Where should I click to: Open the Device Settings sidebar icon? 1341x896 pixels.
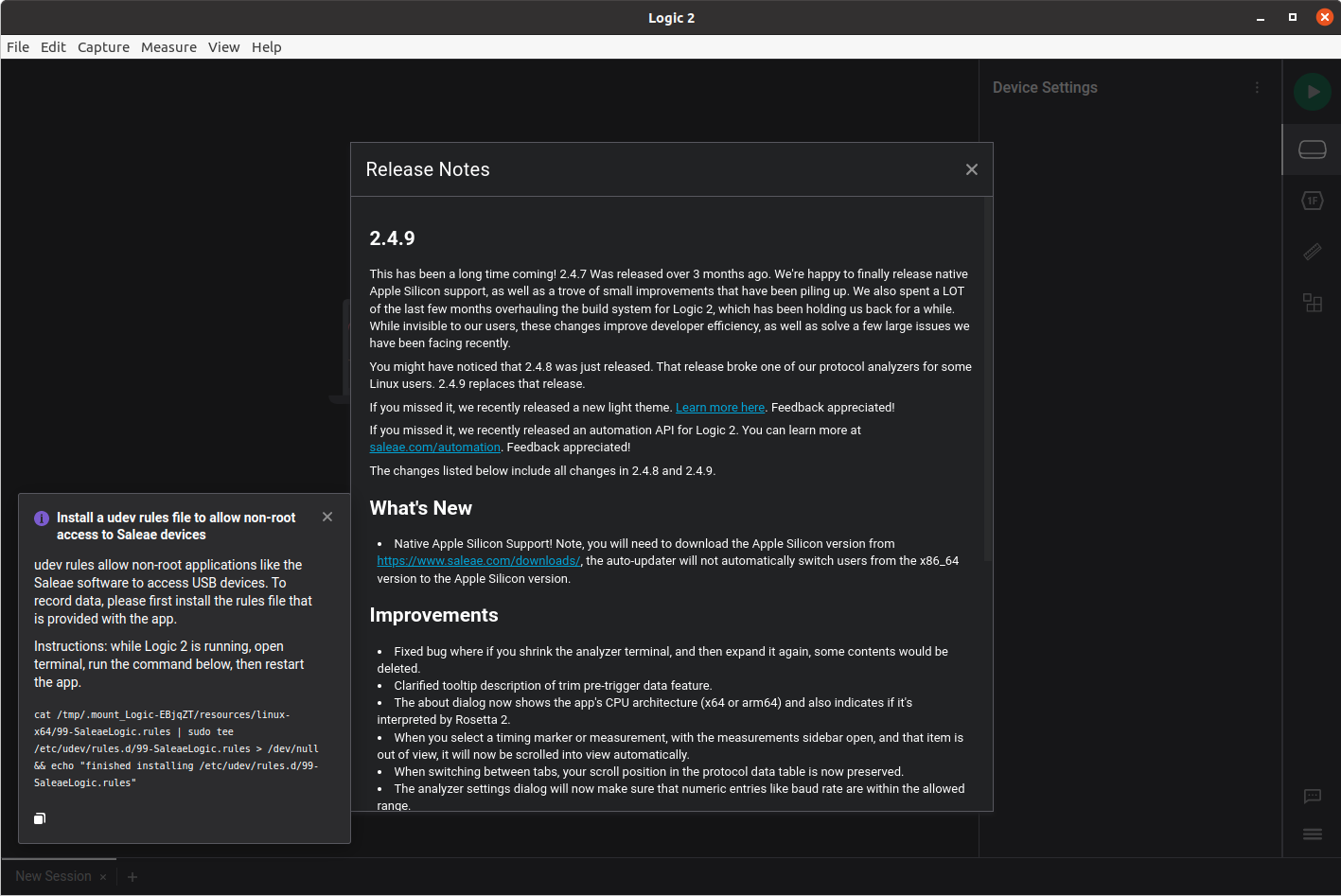(x=1313, y=149)
